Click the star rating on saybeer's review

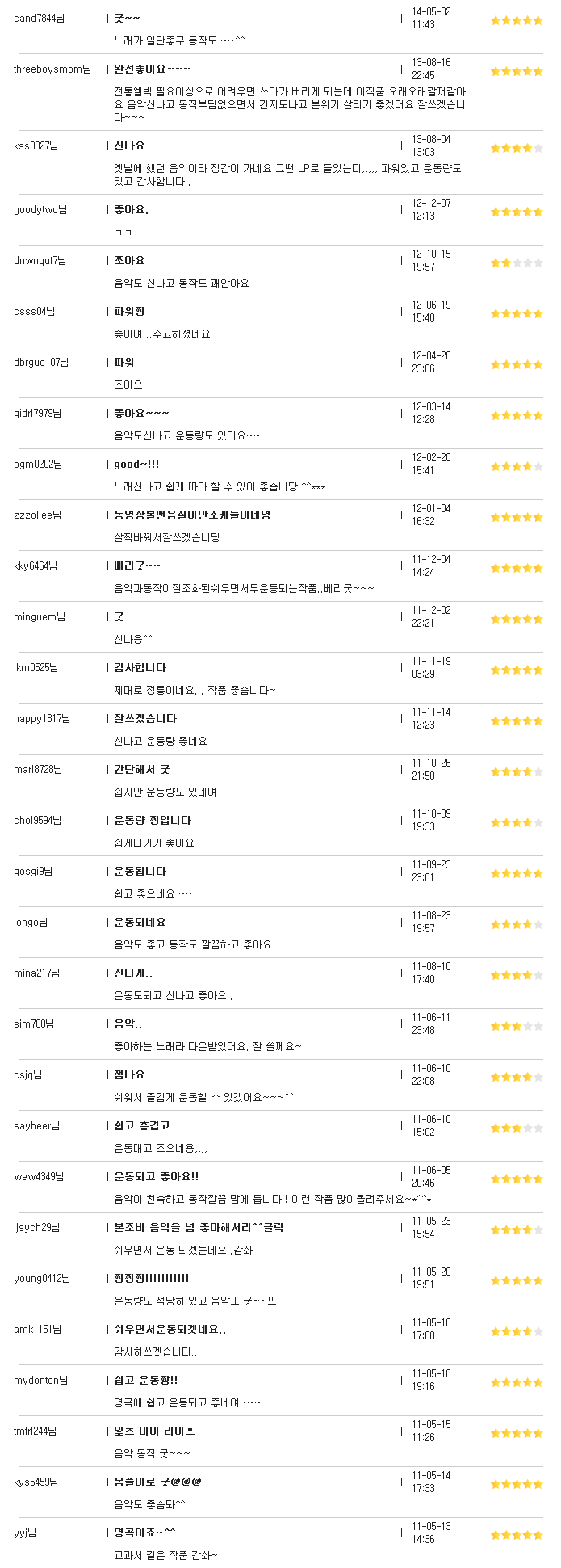coord(517,1128)
